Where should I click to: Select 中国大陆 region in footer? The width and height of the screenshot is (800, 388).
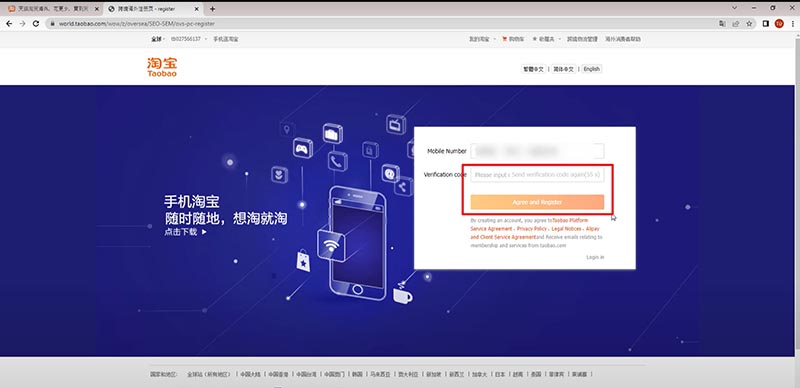(x=251, y=374)
